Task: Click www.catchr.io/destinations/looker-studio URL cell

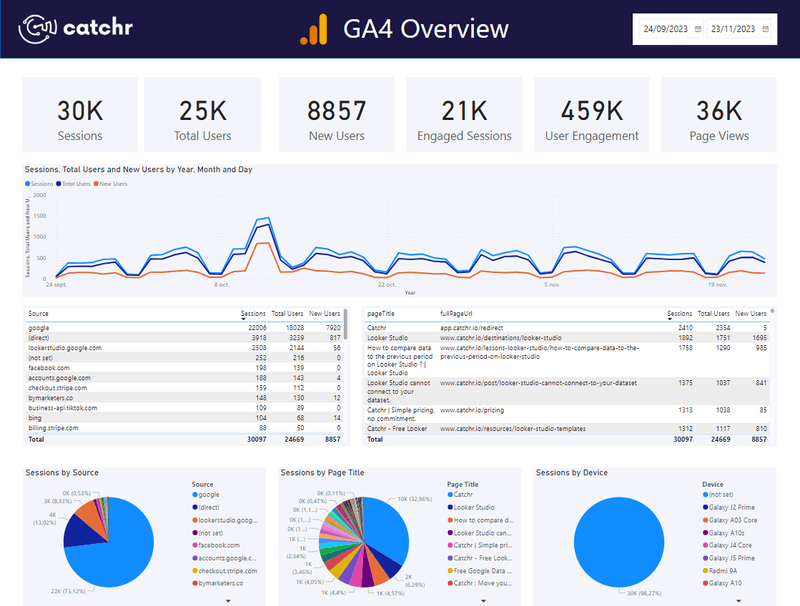Action: (501, 338)
